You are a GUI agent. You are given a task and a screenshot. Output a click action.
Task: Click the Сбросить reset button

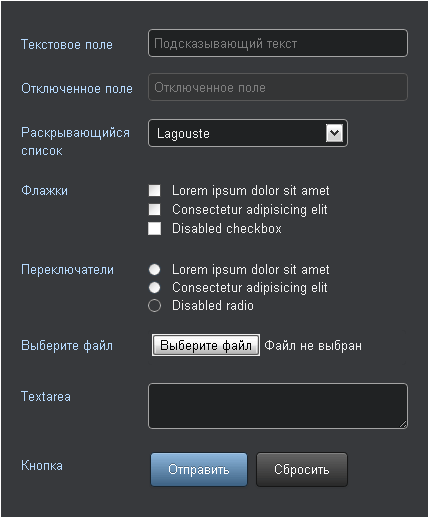pos(302,469)
